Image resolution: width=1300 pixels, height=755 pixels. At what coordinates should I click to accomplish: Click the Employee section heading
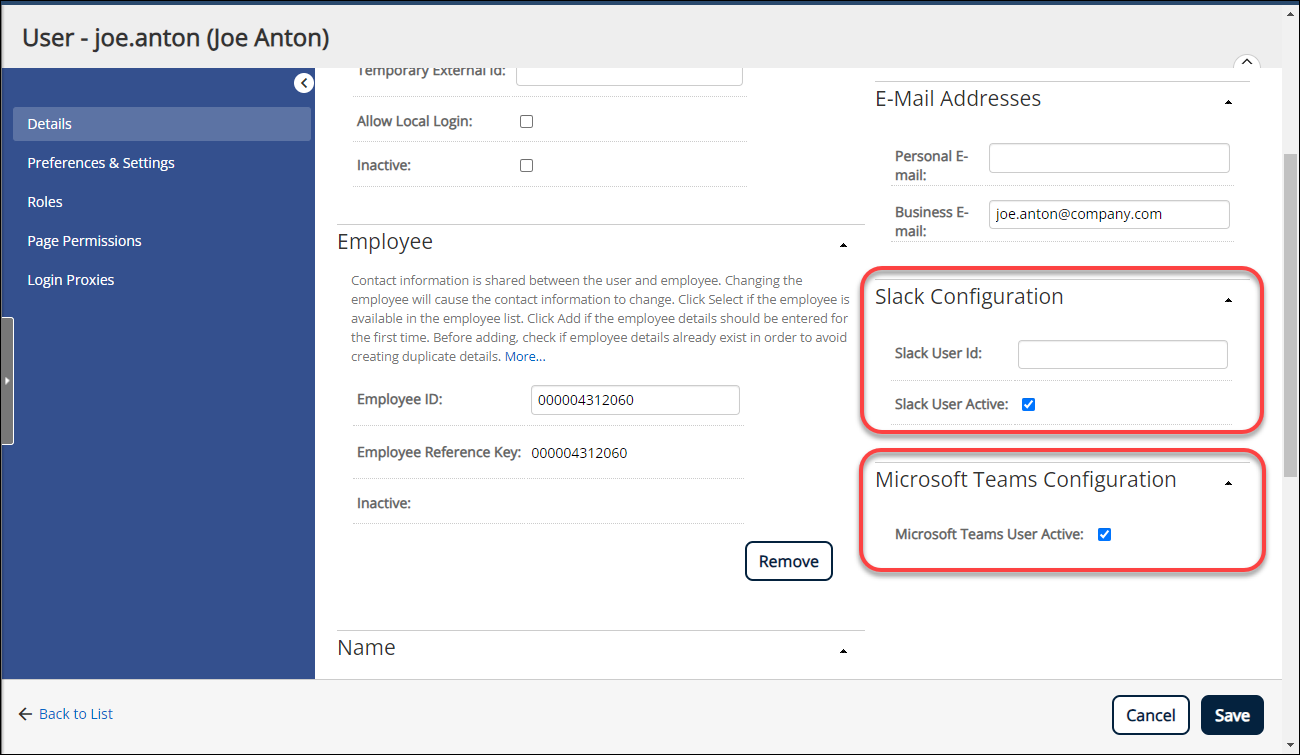click(x=385, y=242)
